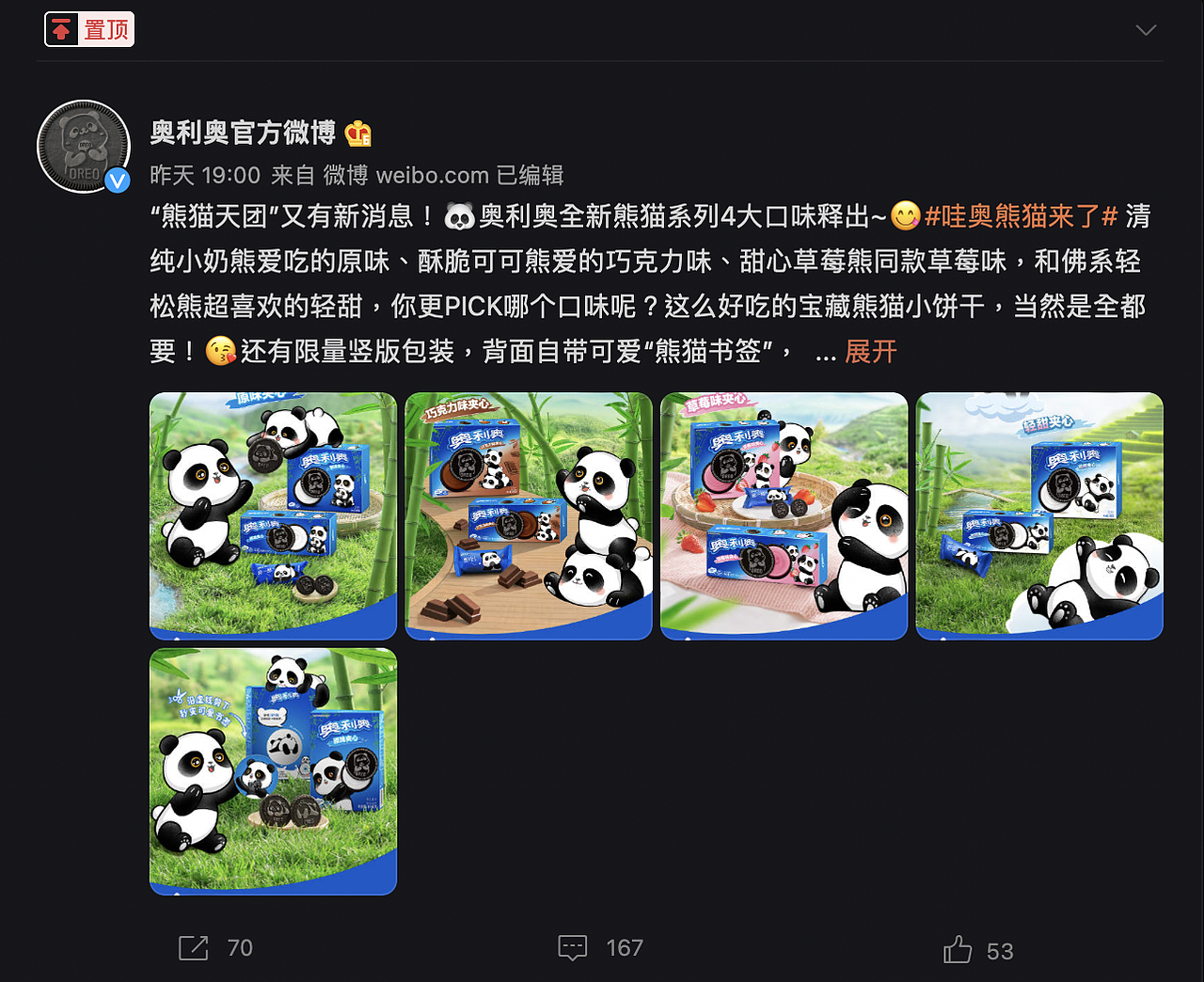Open 奥利奥官方微博 account name

pyautogui.click(x=243, y=133)
